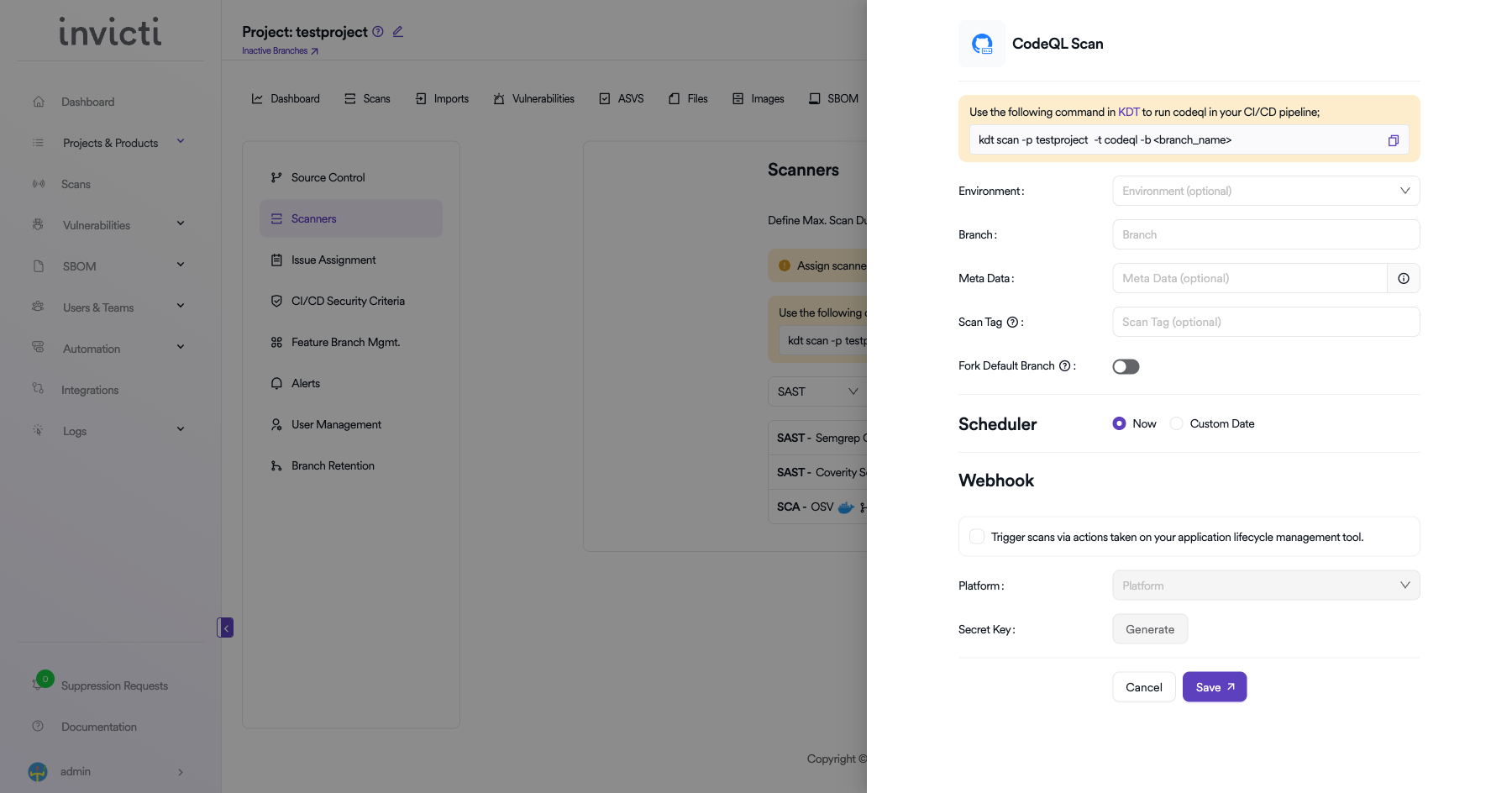The height and width of the screenshot is (793, 1512).
Task: Enable the Fork Default Branch toggle
Action: point(1126,366)
